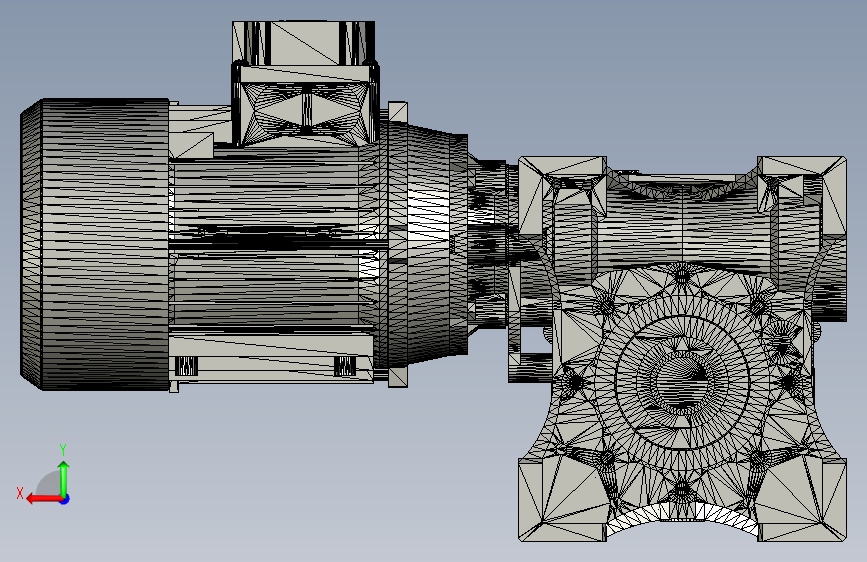
Task: Click the blue Z axis dot at the triad origin
Action: coord(65,499)
